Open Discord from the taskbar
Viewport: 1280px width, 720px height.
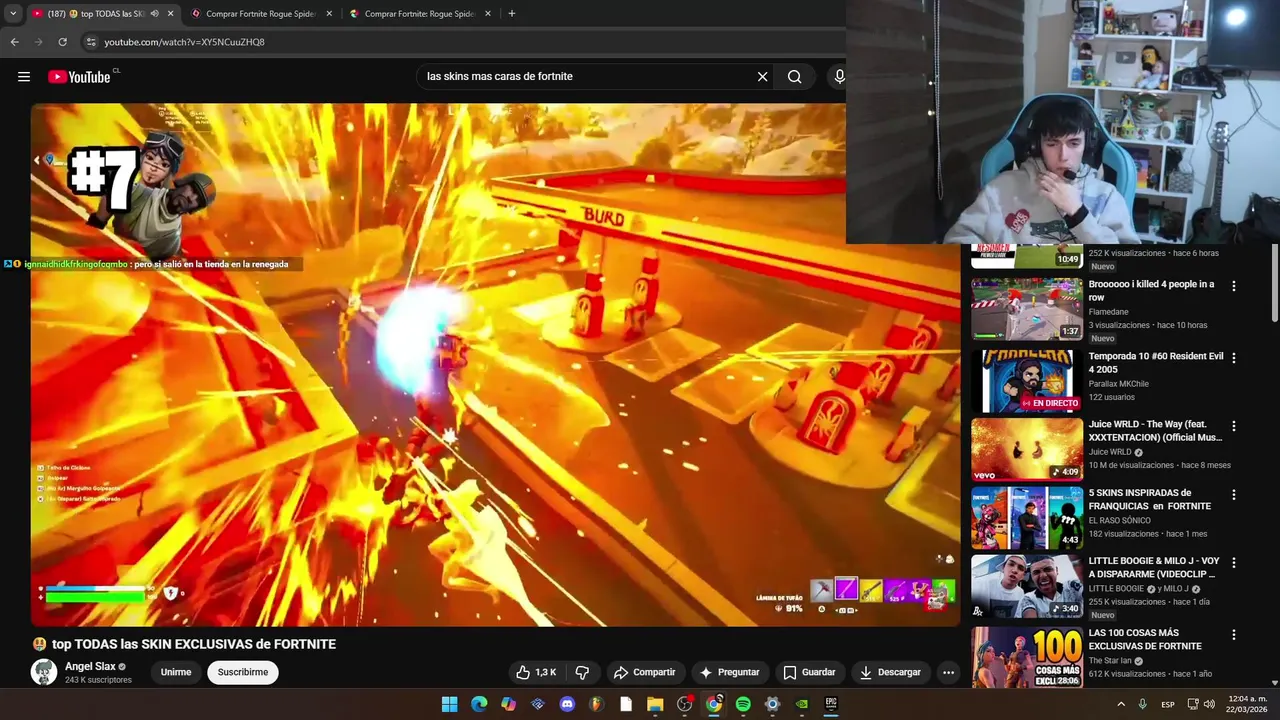coord(567,704)
